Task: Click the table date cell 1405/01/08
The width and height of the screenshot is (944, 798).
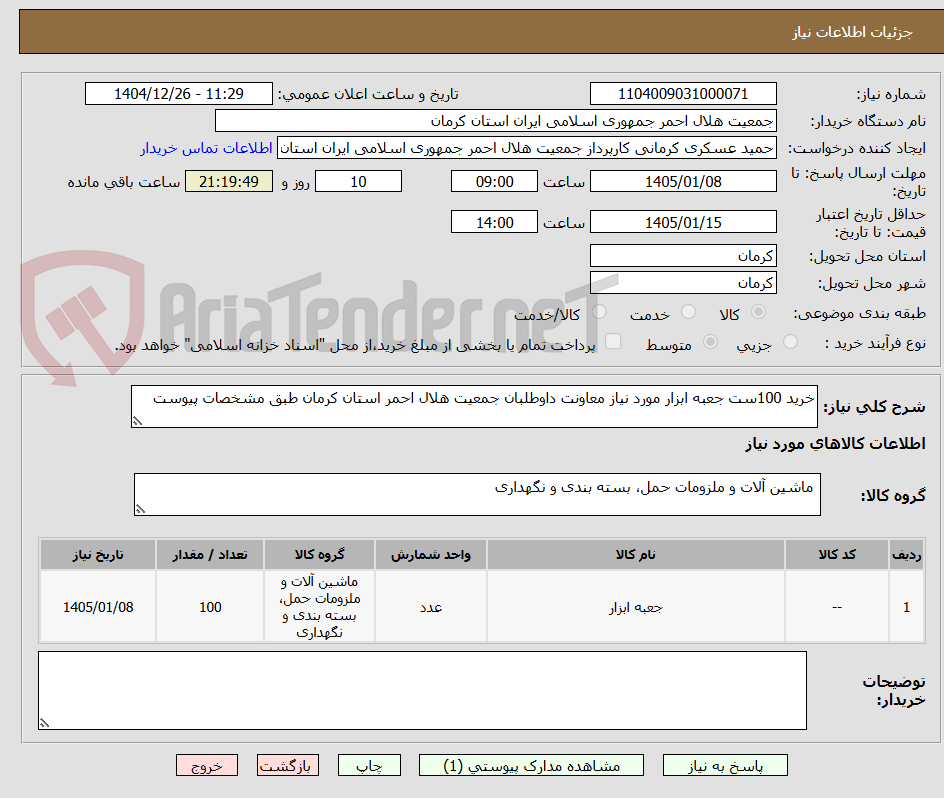Action: [x=98, y=607]
